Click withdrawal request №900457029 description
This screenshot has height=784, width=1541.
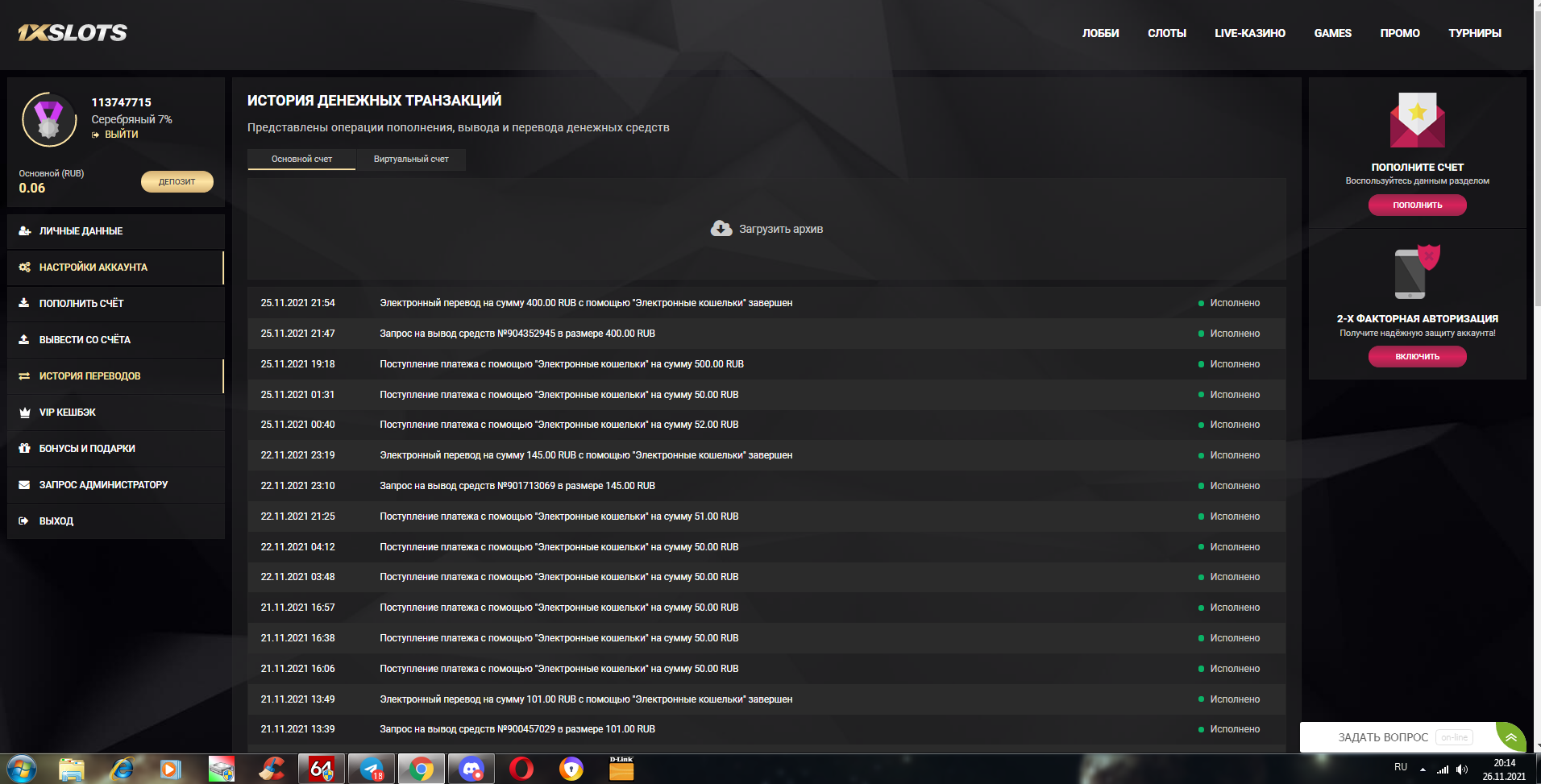[x=517, y=729]
